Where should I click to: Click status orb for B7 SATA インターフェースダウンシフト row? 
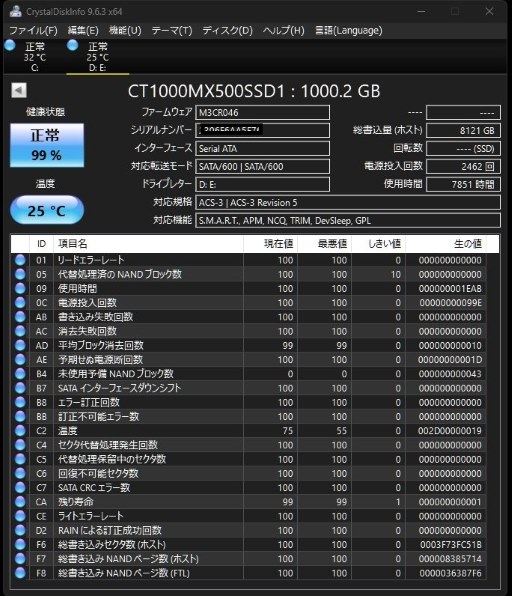20,388
